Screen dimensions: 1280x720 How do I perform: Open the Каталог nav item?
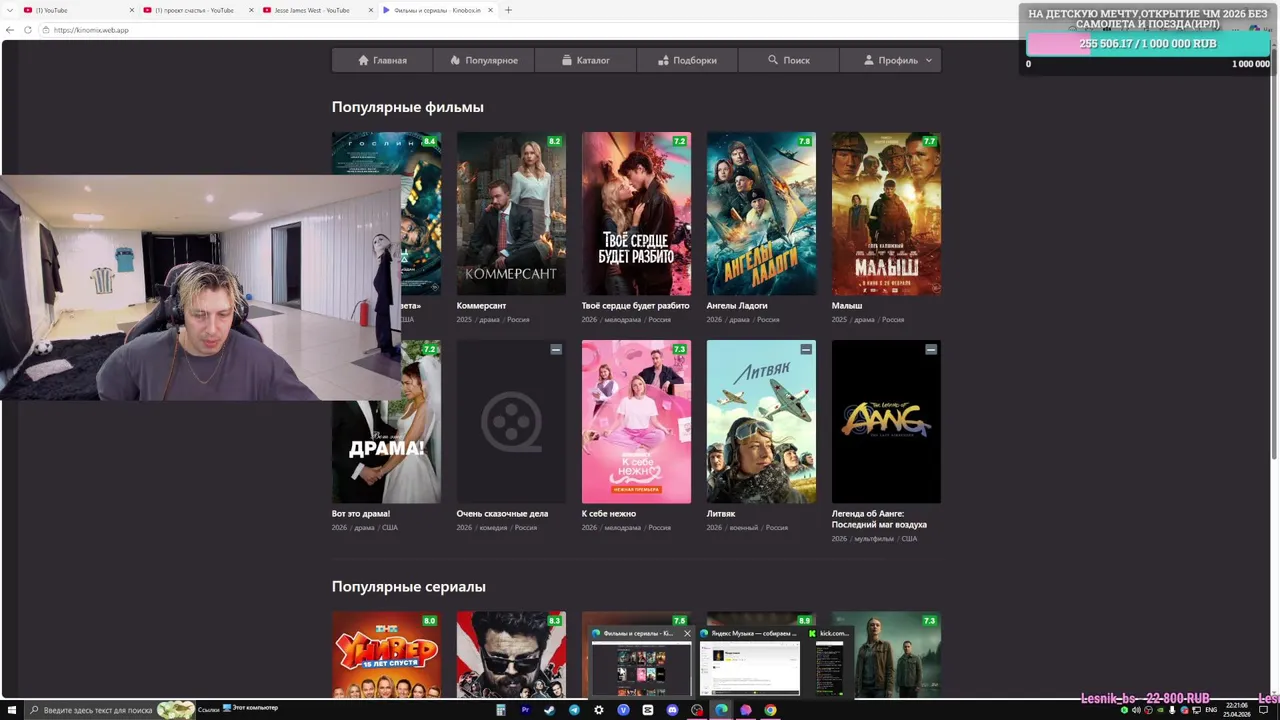point(586,60)
